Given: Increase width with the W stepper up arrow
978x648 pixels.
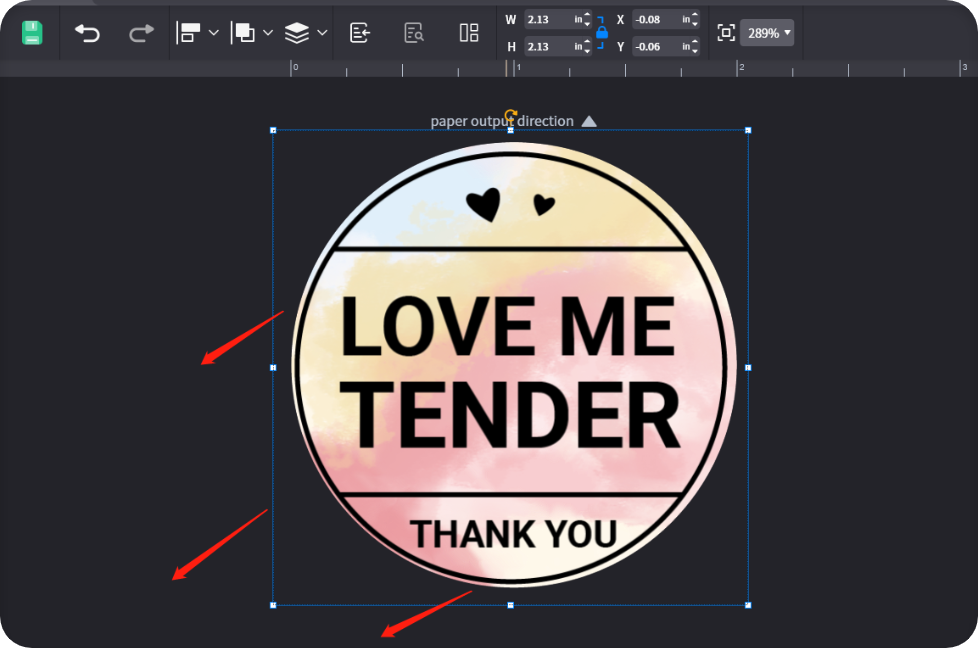Looking at the screenshot, I should (588, 15).
